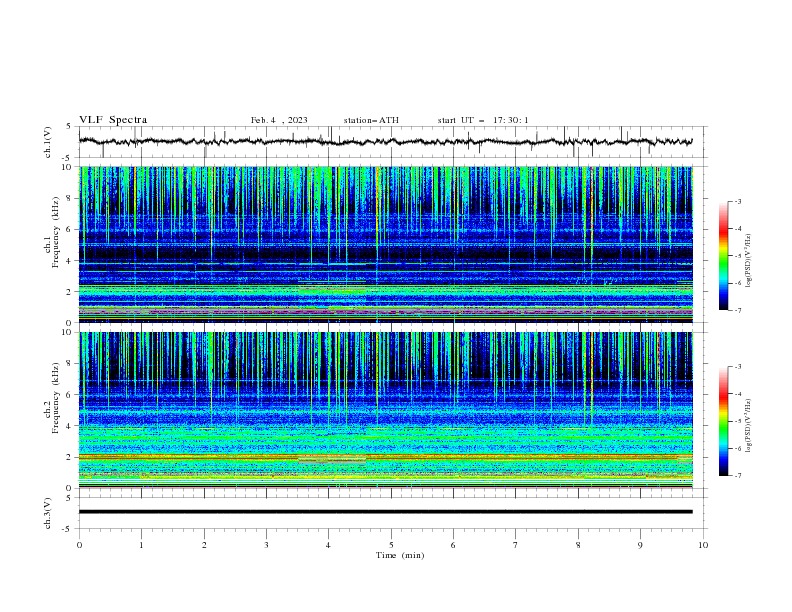
Task: Click the "Time (min)" axis title
Action: point(400,555)
